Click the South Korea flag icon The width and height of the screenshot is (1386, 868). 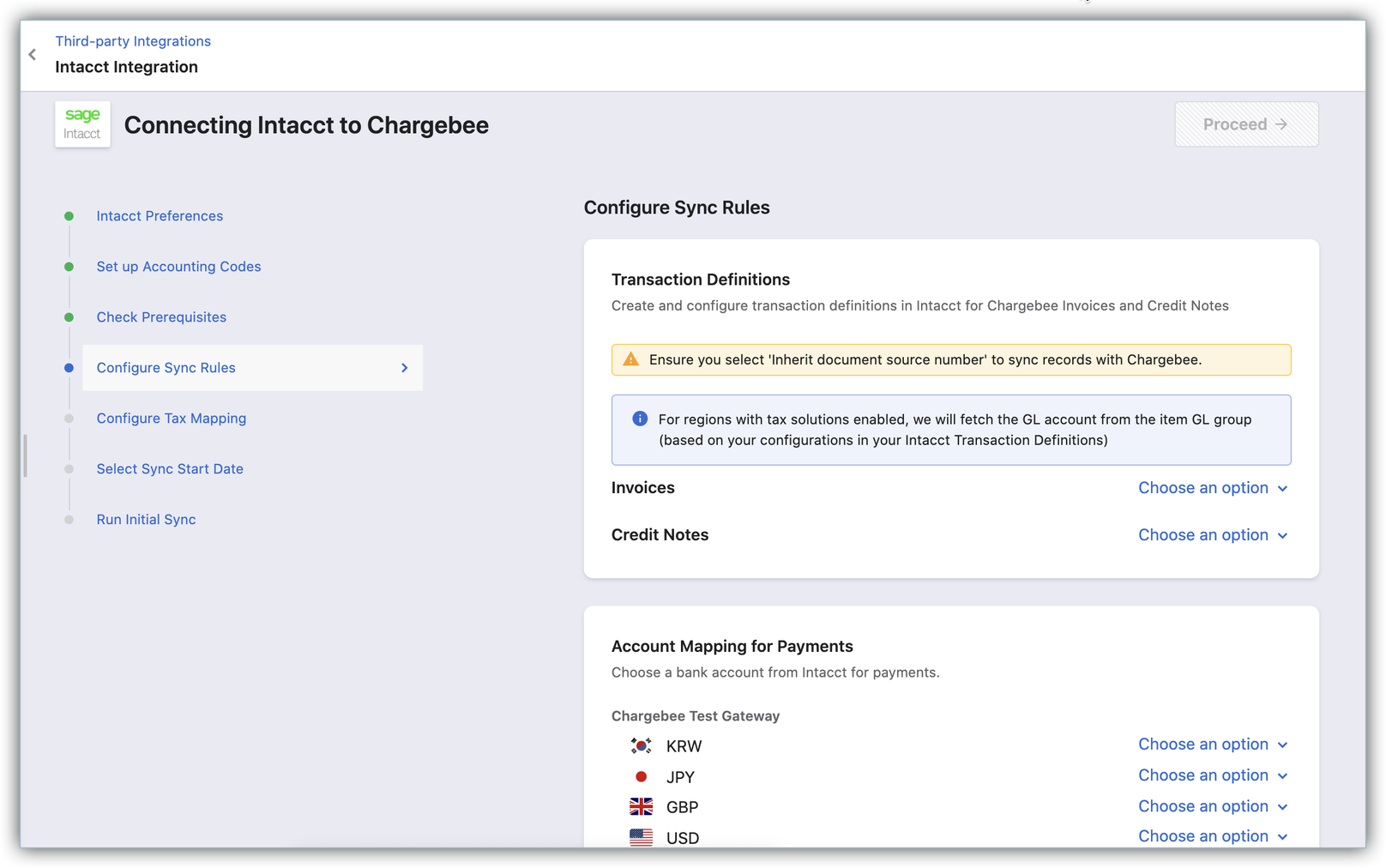coord(641,746)
